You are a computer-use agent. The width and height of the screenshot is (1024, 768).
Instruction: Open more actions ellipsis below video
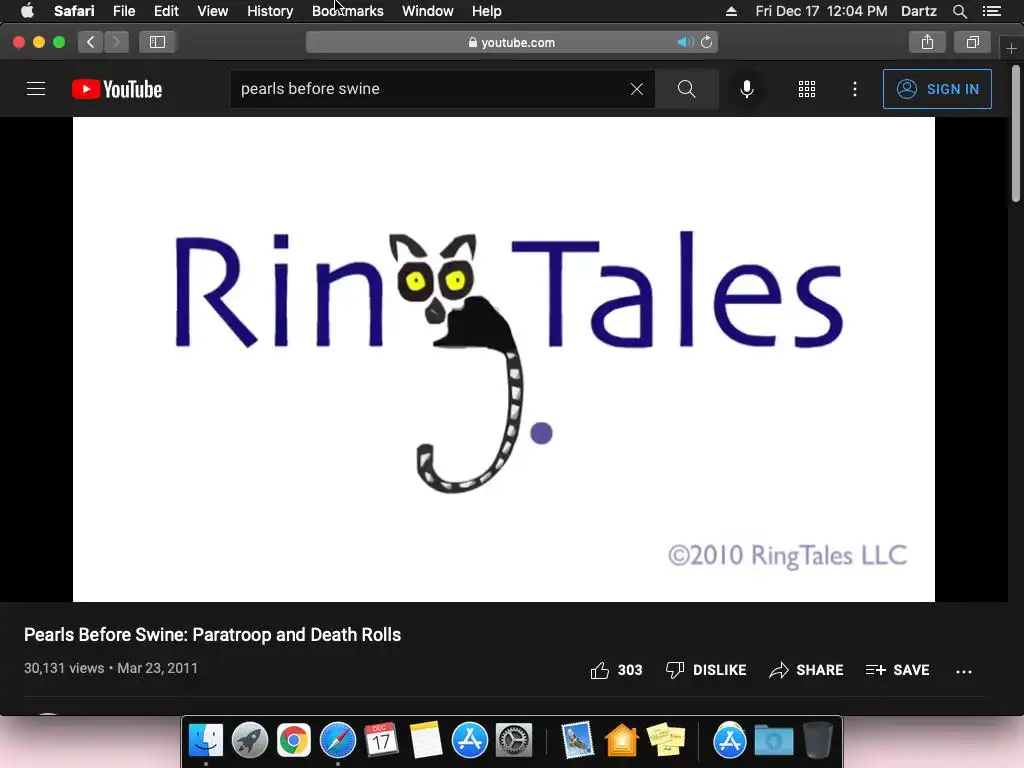(964, 671)
